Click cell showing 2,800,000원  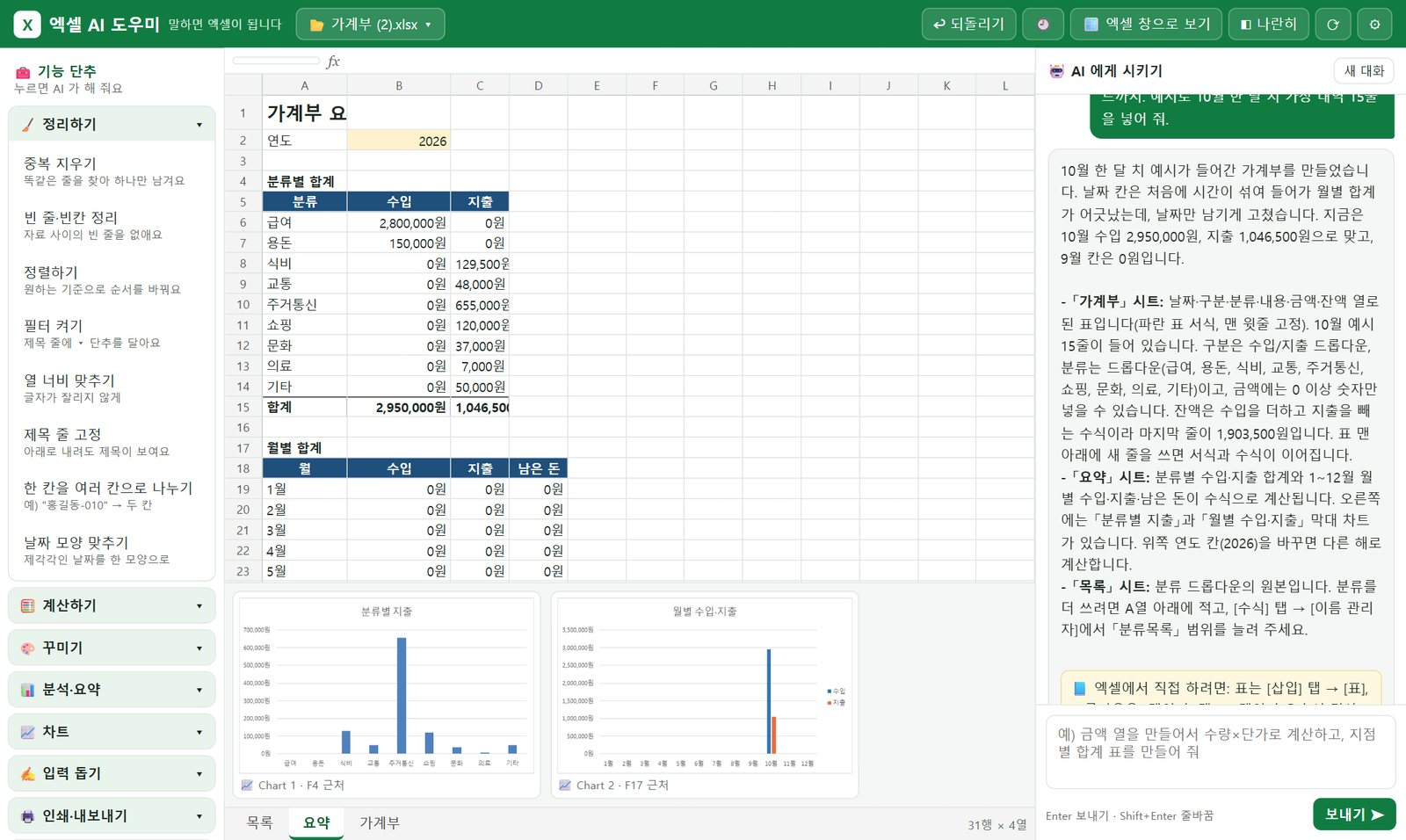tap(399, 223)
